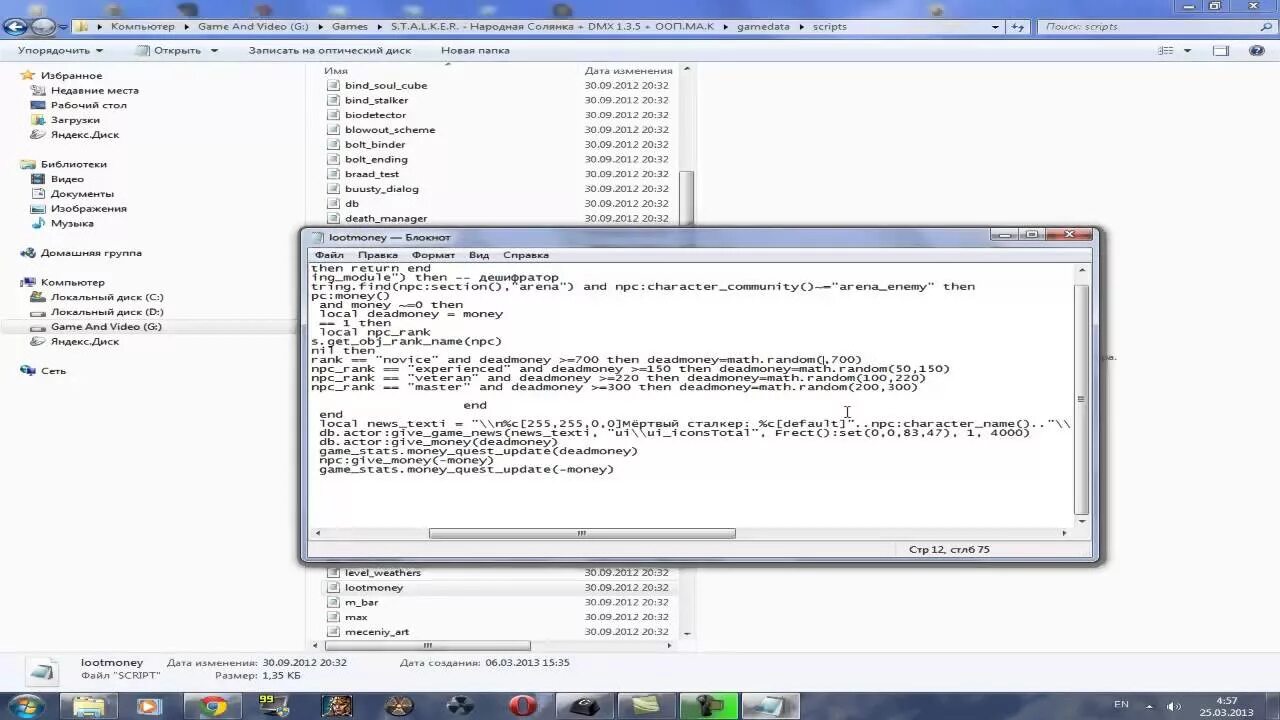Open Windows Explorer from the taskbar
The image size is (1280, 720).
coord(88,706)
